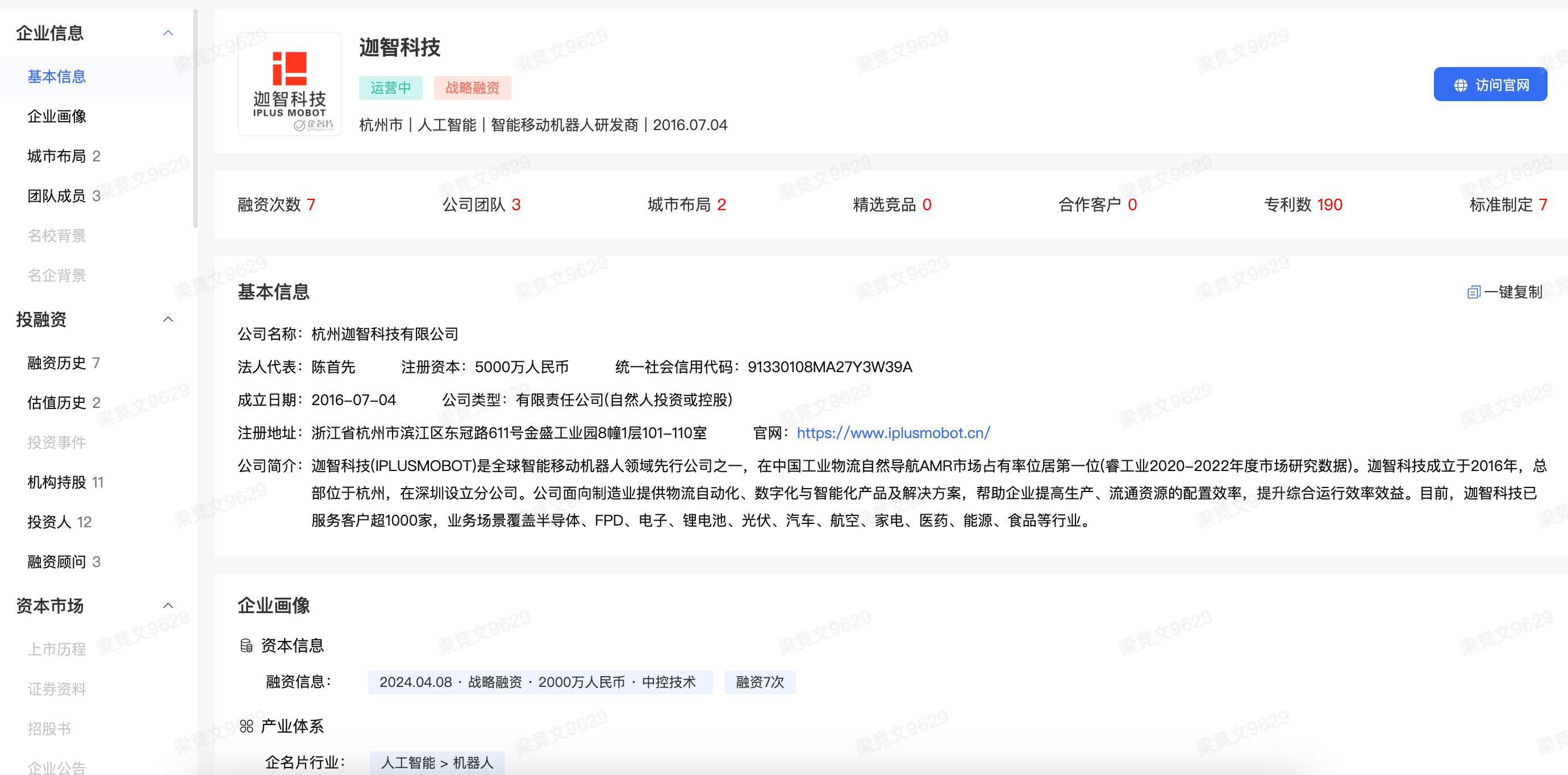This screenshot has height=775, width=1568.
Task: Click the 合作客户 0 statistic
Action: (1098, 205)
